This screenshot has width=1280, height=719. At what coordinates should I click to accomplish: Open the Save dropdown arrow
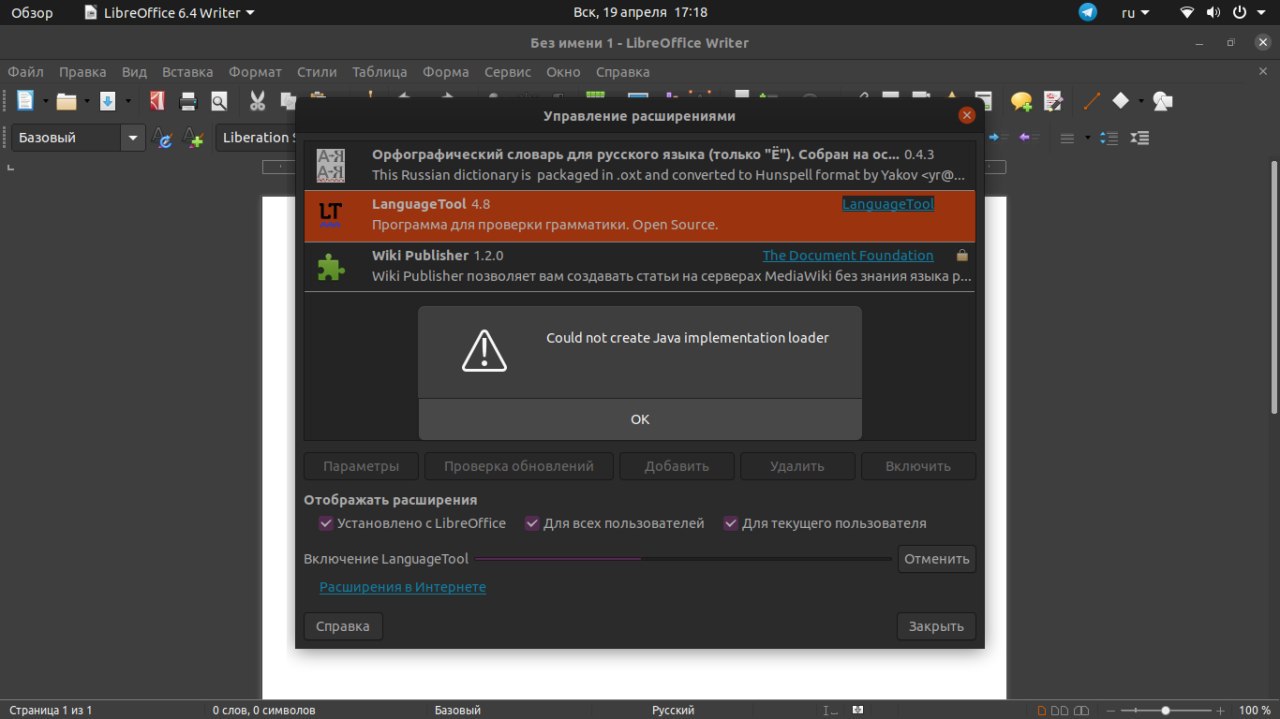[x=127, y=101]
